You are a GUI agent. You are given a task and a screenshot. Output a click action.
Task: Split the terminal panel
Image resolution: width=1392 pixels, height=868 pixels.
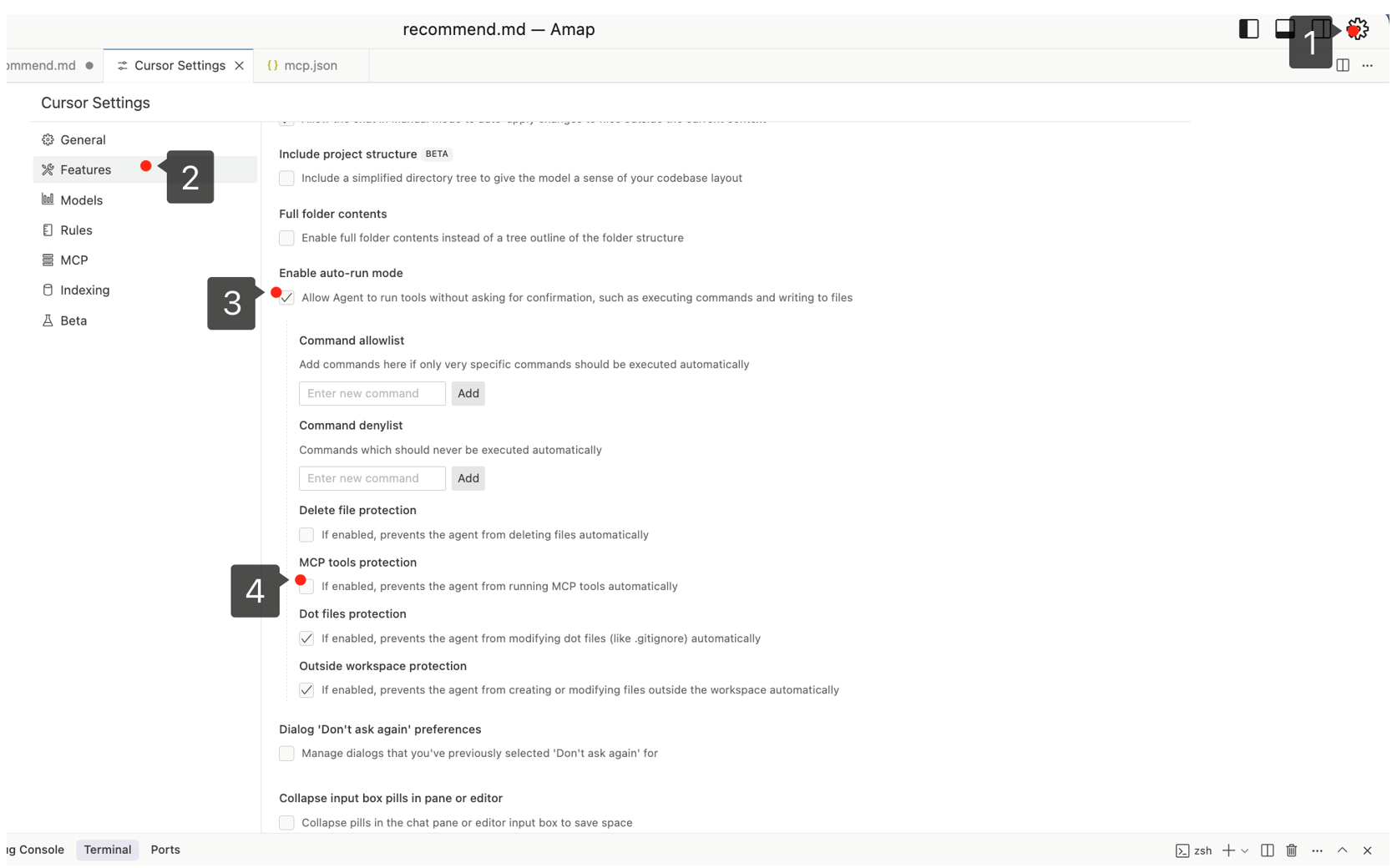pos(1268,850)
